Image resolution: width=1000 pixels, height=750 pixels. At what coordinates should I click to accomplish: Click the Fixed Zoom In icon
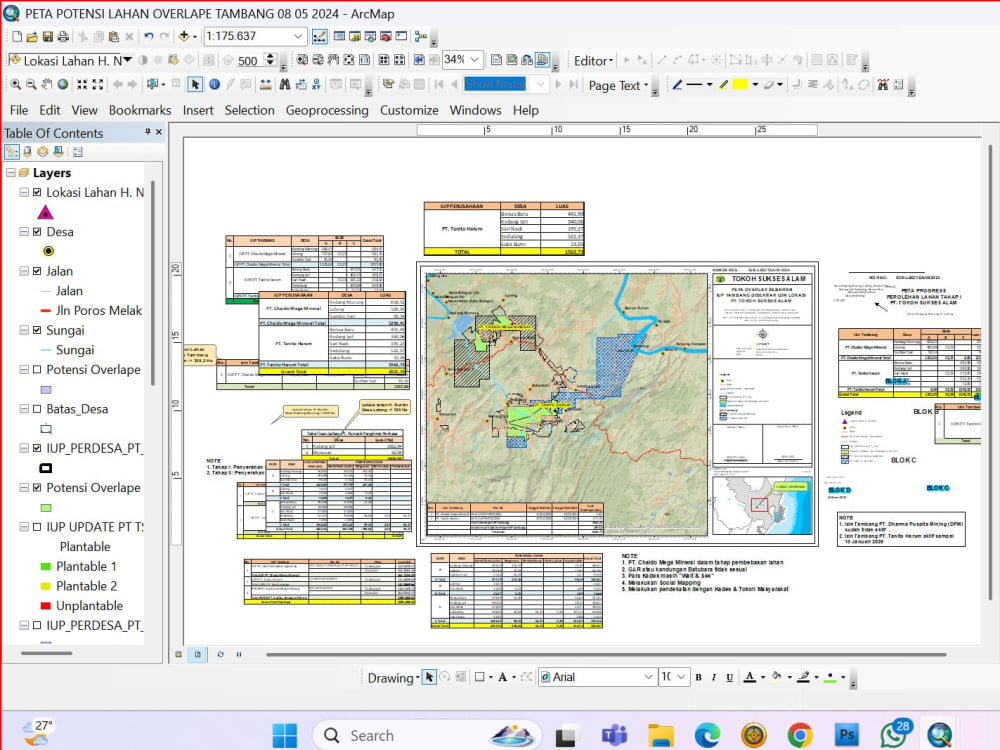(82, 84)
